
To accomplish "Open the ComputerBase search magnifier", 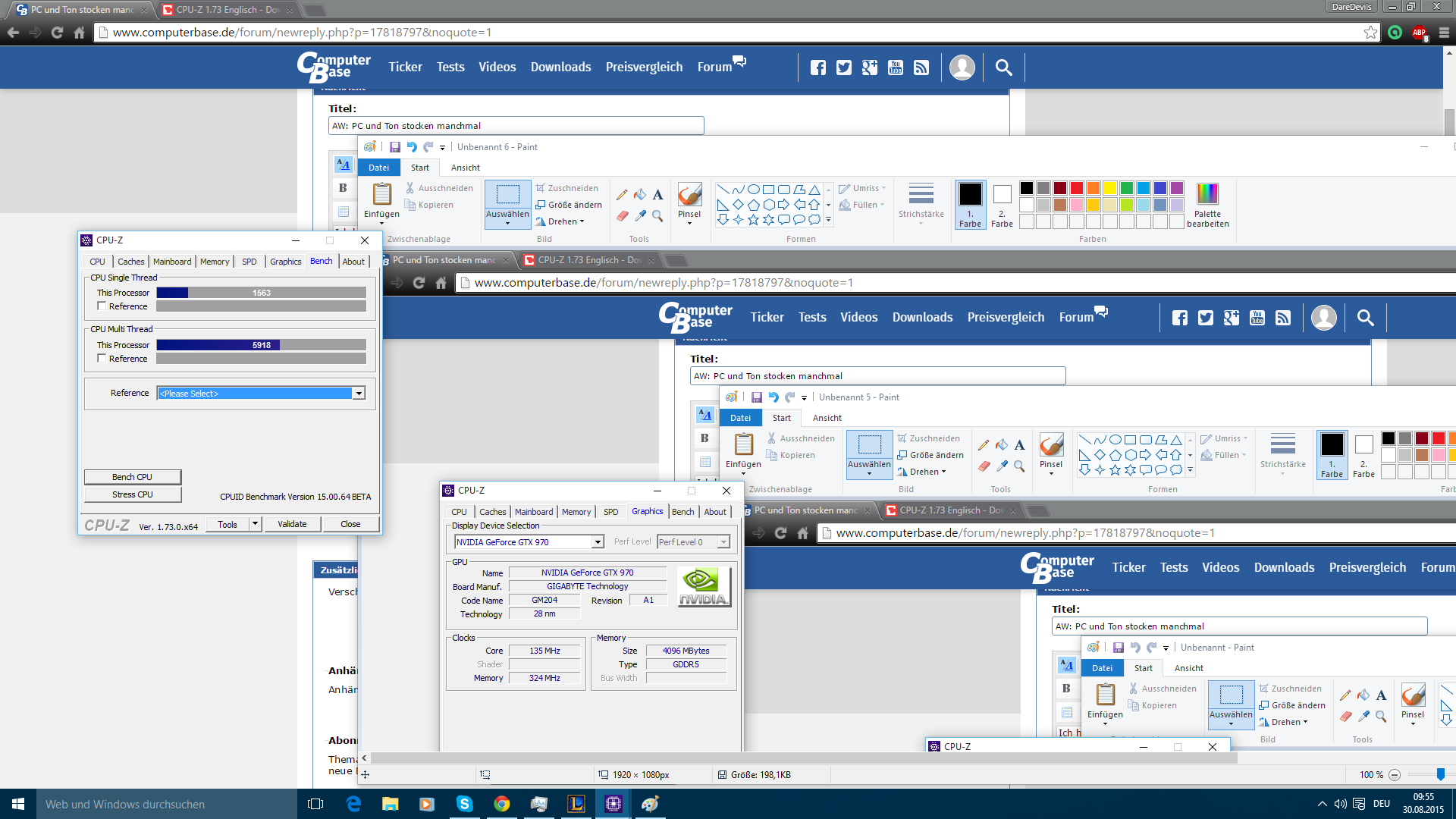I will coord(1003,67).
